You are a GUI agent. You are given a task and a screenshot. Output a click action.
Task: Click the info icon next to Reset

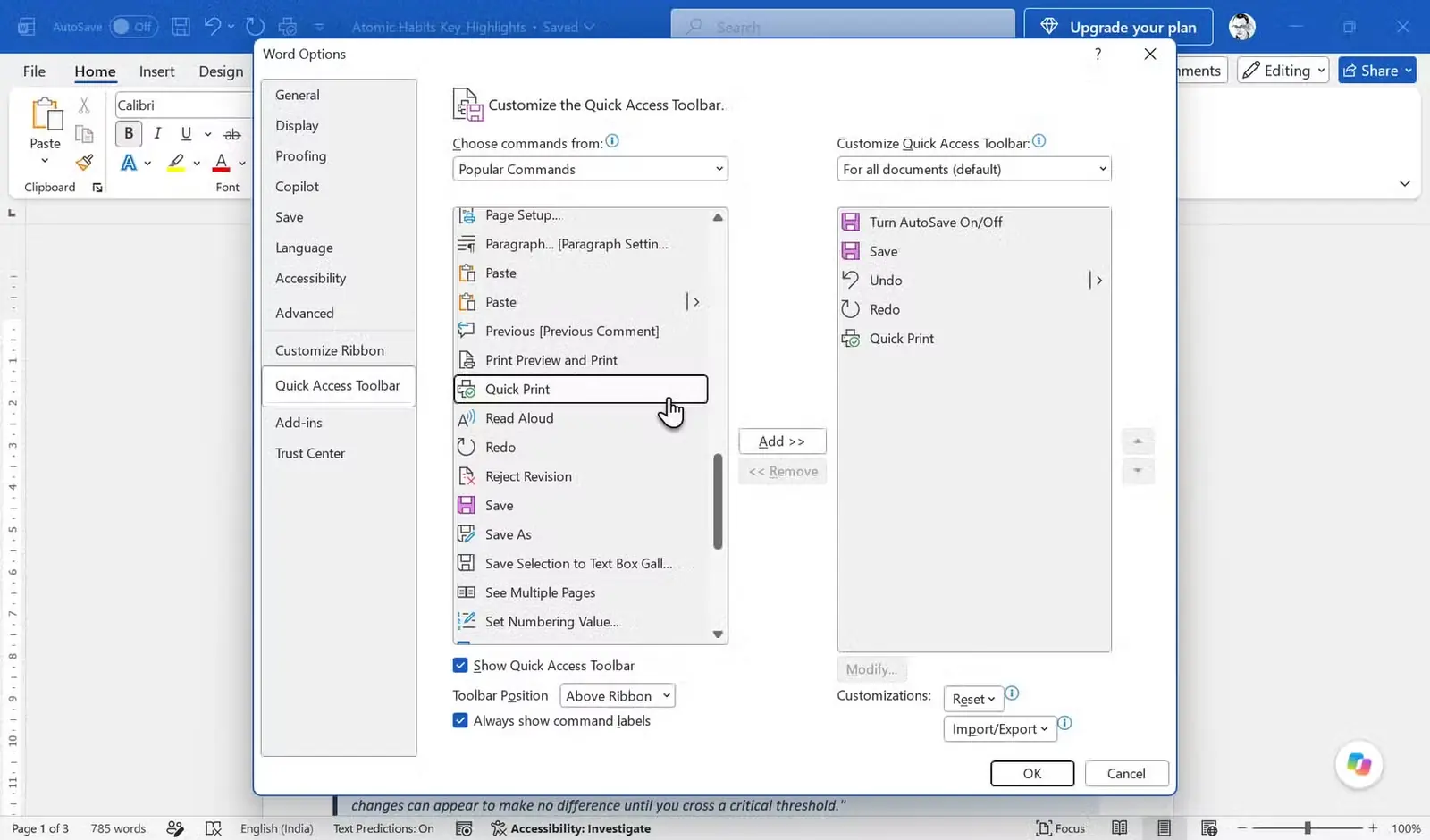coord(1012,693)
